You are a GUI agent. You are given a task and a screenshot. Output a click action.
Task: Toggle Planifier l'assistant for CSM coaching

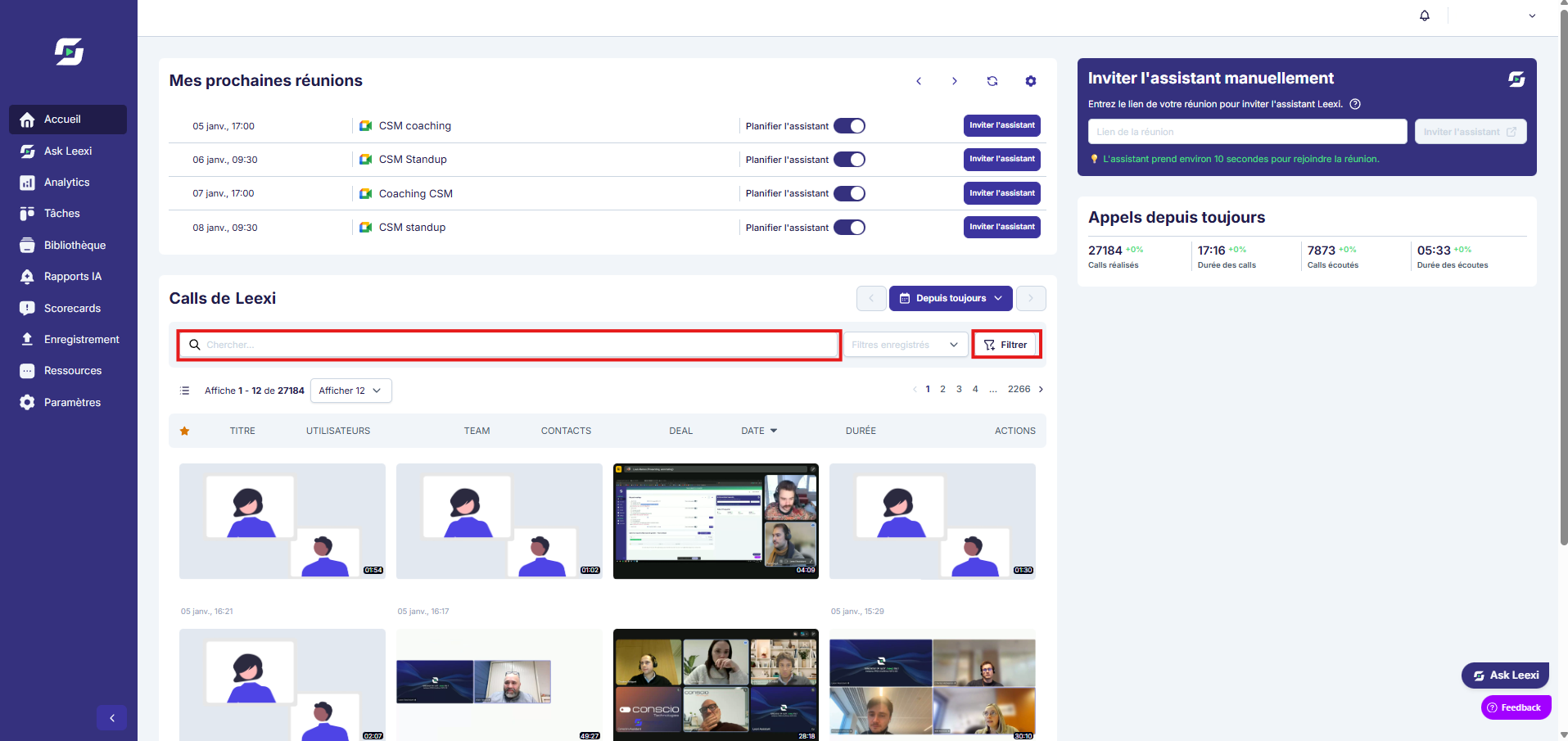pos(849,126)
